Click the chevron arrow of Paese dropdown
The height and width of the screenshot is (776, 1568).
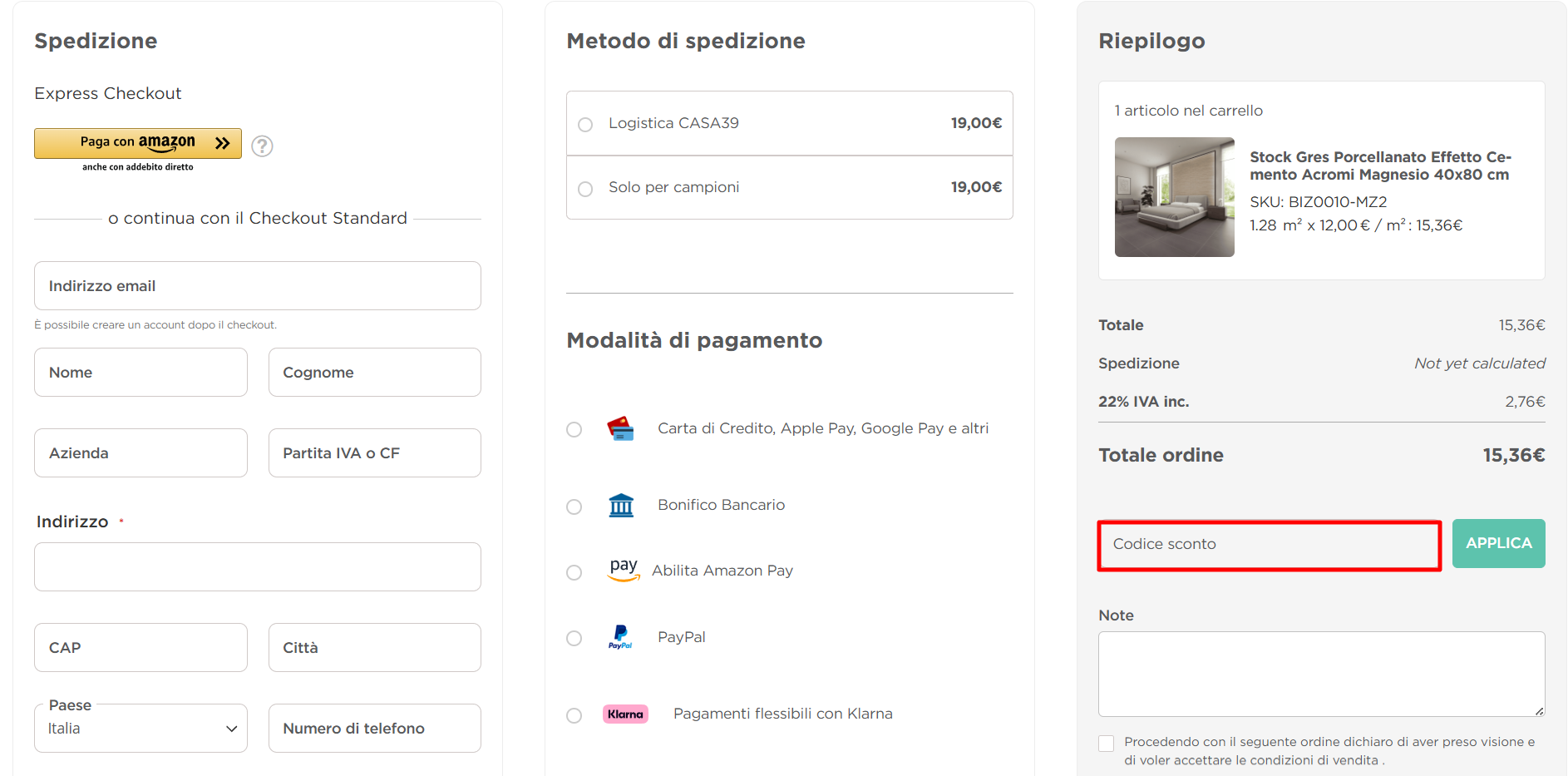[232, 729]
